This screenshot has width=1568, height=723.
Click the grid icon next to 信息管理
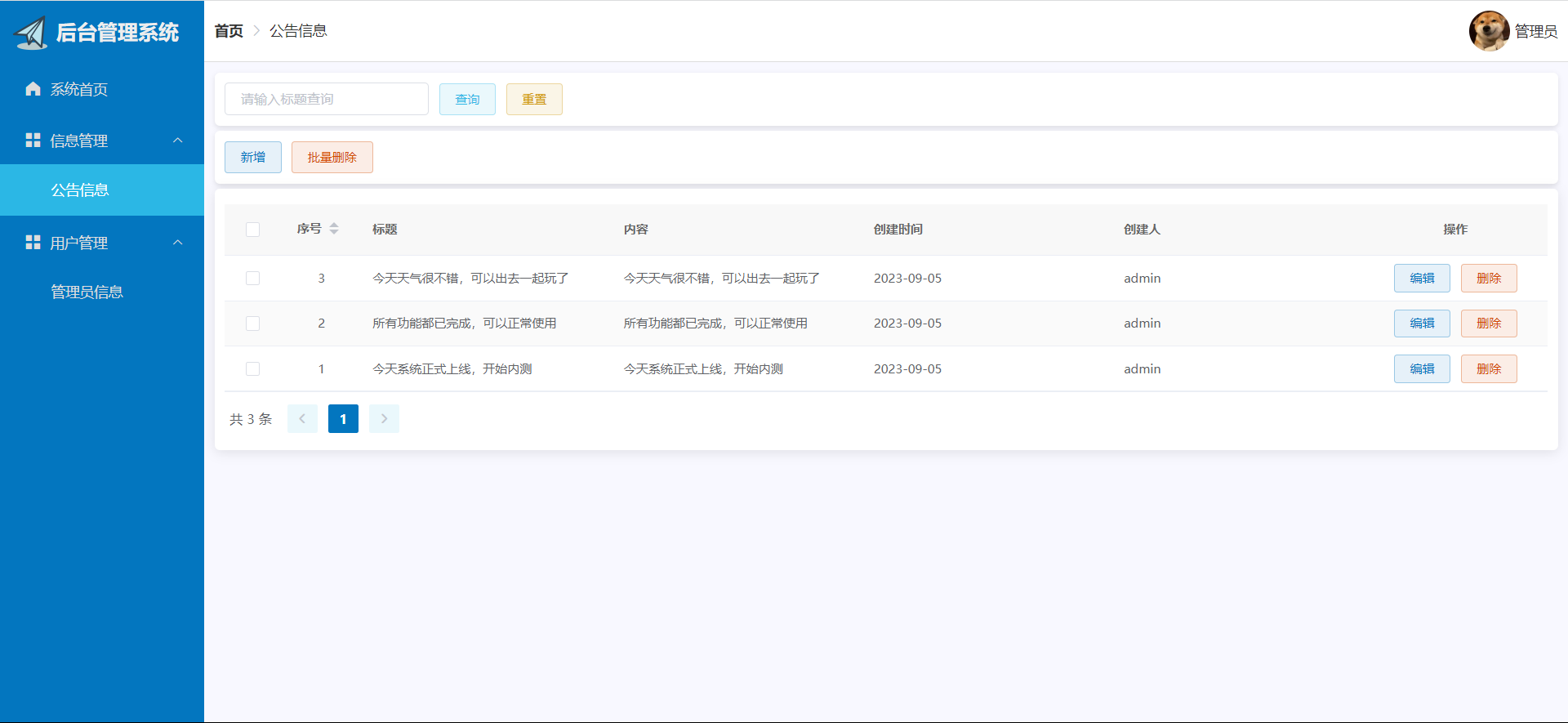(x=33, y=141)
